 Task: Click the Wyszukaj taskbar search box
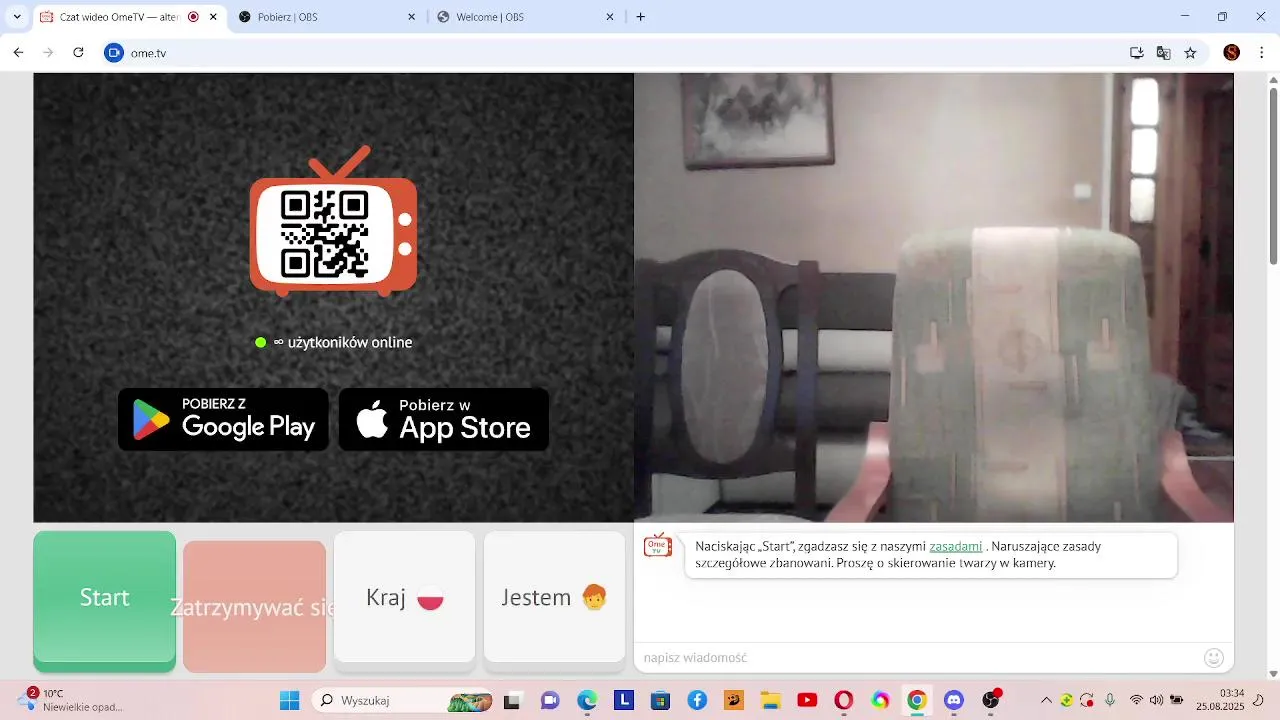pos(404,700)
